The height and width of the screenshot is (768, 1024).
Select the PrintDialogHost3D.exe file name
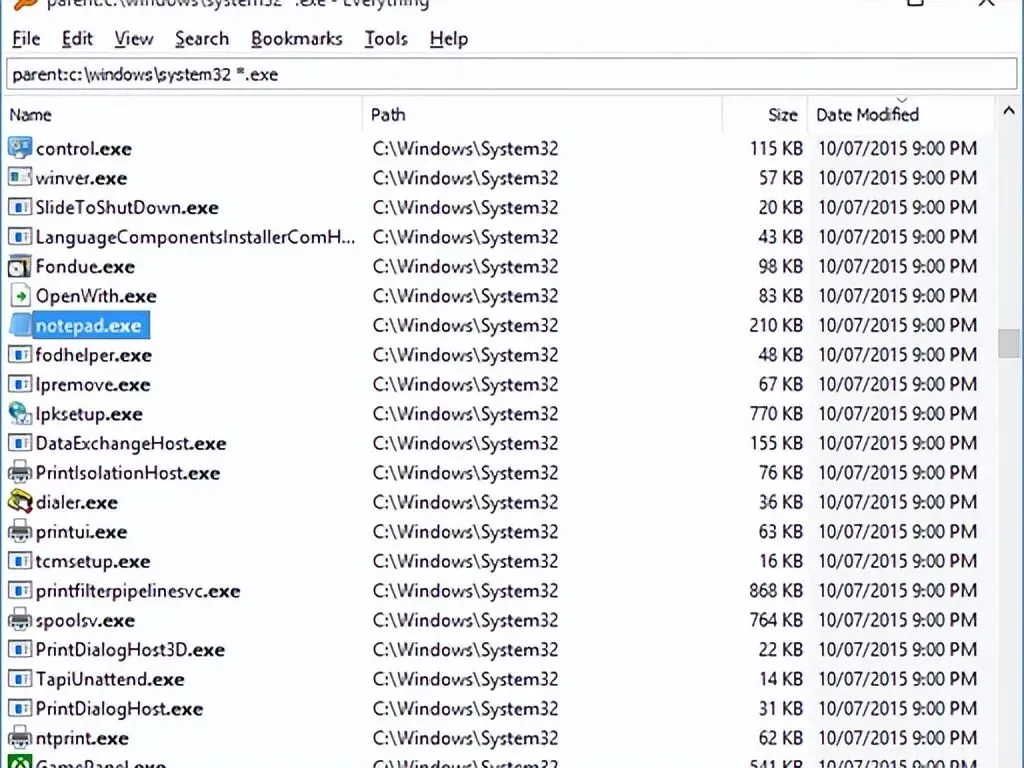pos(130,650)
